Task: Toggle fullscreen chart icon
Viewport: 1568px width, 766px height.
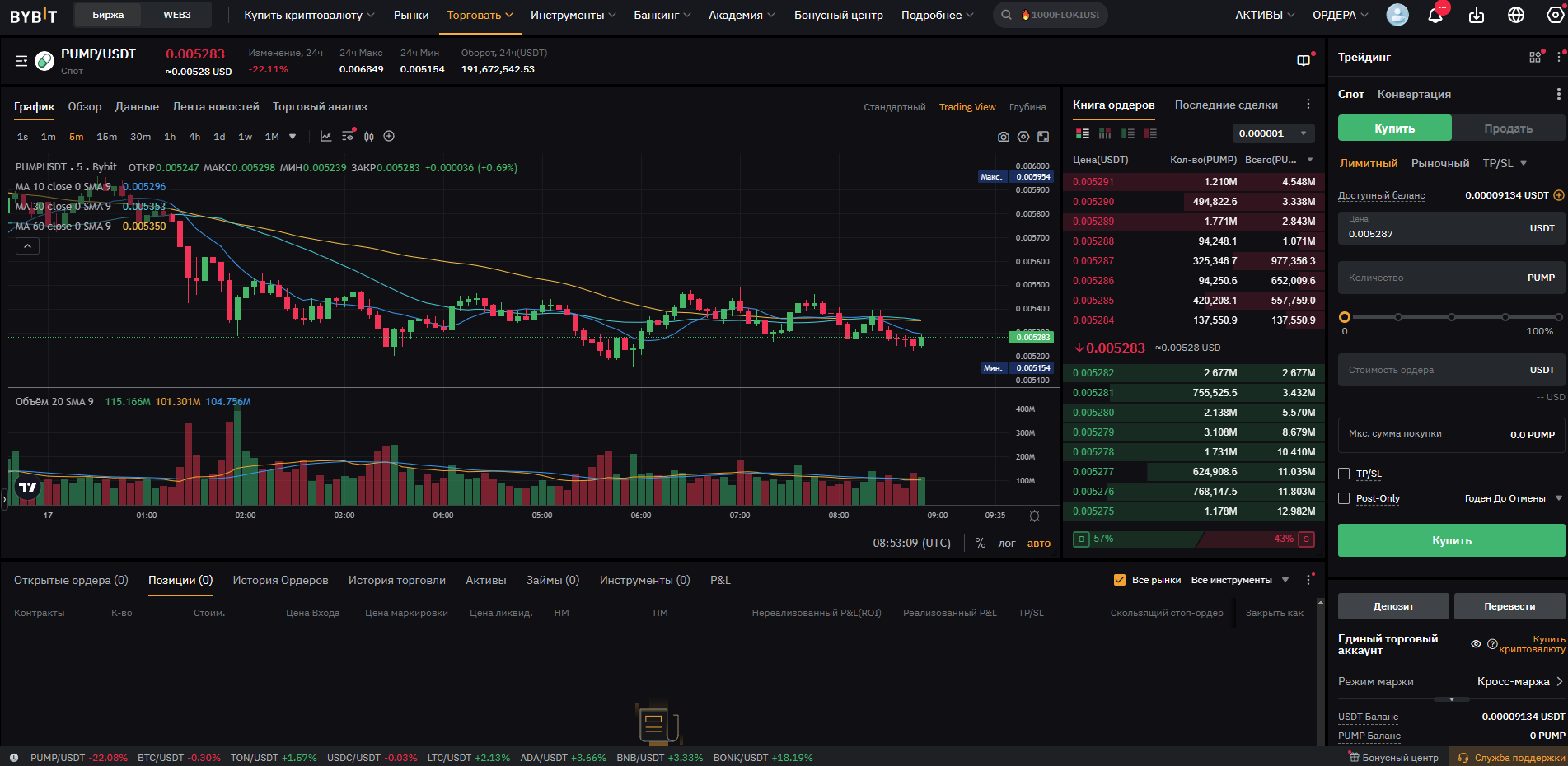Action: pos(1043,137)
